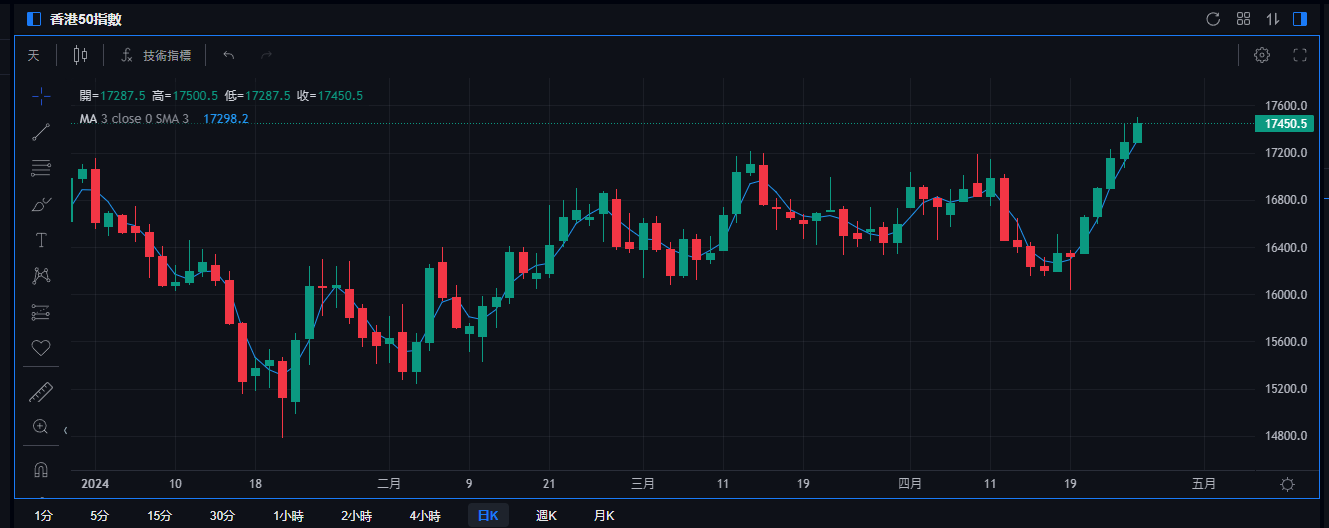Screen dimensions: 1329x528
Task: Select the crosshair cursor tool
Action: point(41,96)
